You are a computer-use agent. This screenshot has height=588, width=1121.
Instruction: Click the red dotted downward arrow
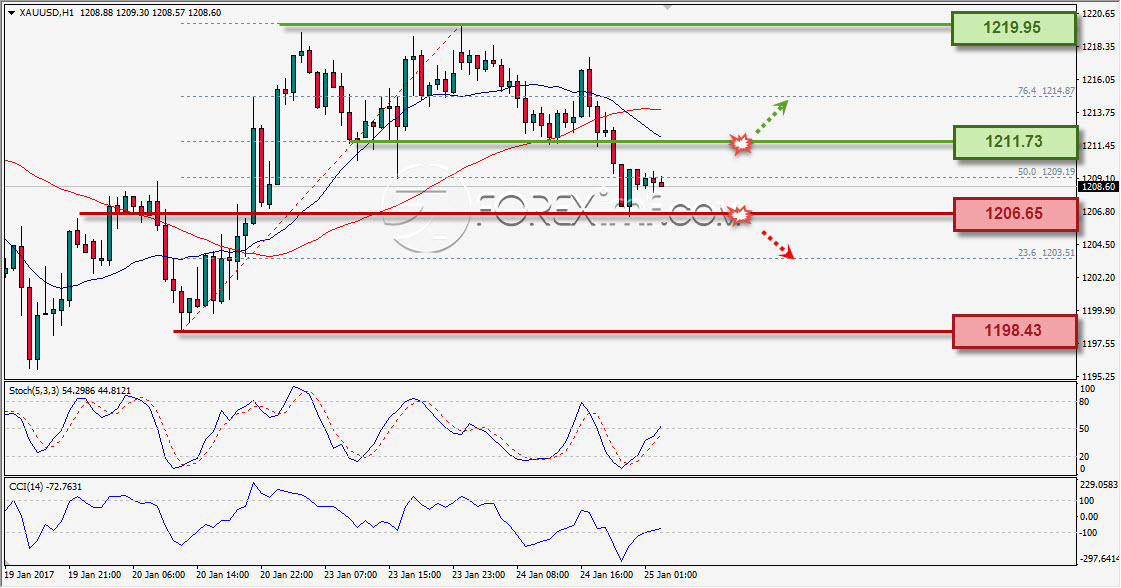[x=776, y=243]
